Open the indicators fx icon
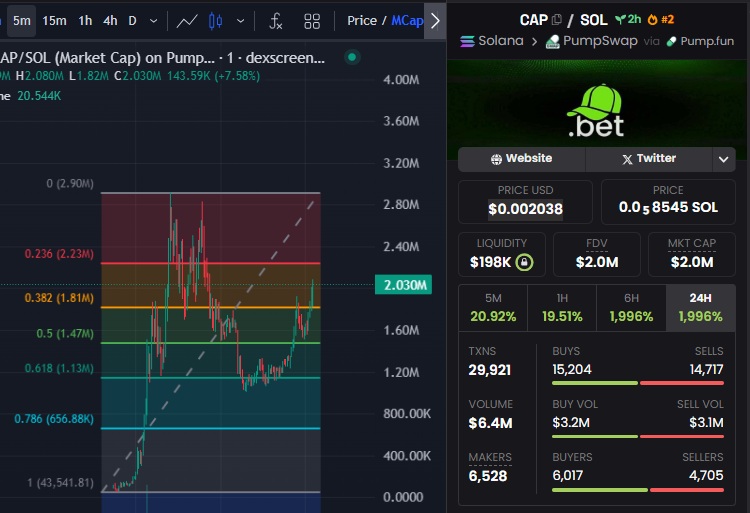 [276, 21]
